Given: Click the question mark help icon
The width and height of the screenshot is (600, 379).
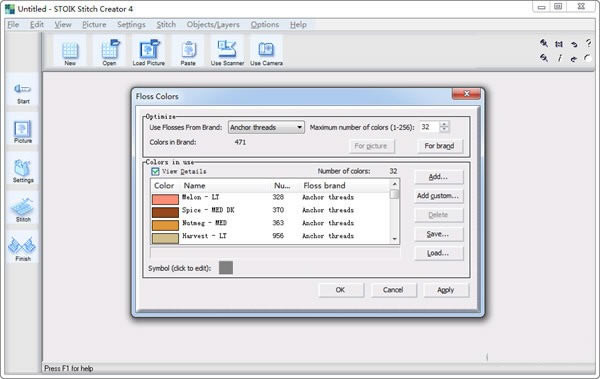Looking at the screenshot, I should tap(589, 43).
